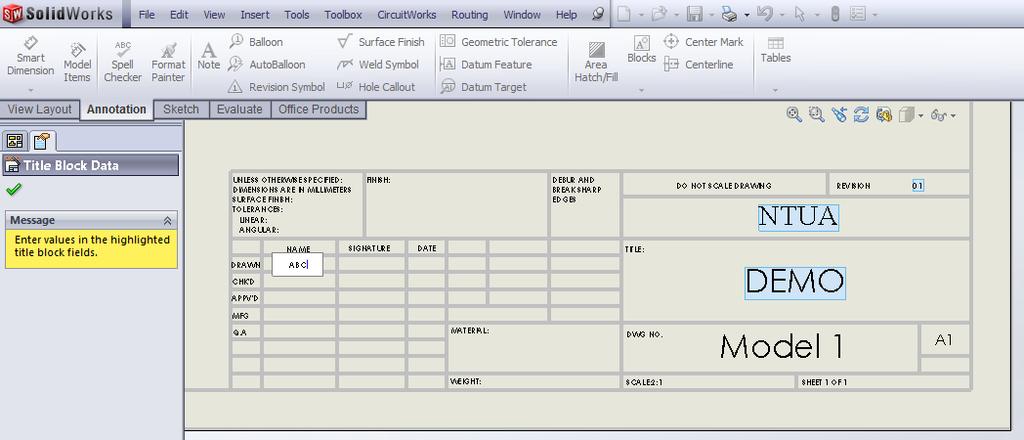Choose the AutoBalloon tool
This screenshot has width=1024, height=440.
pos(266,64)
